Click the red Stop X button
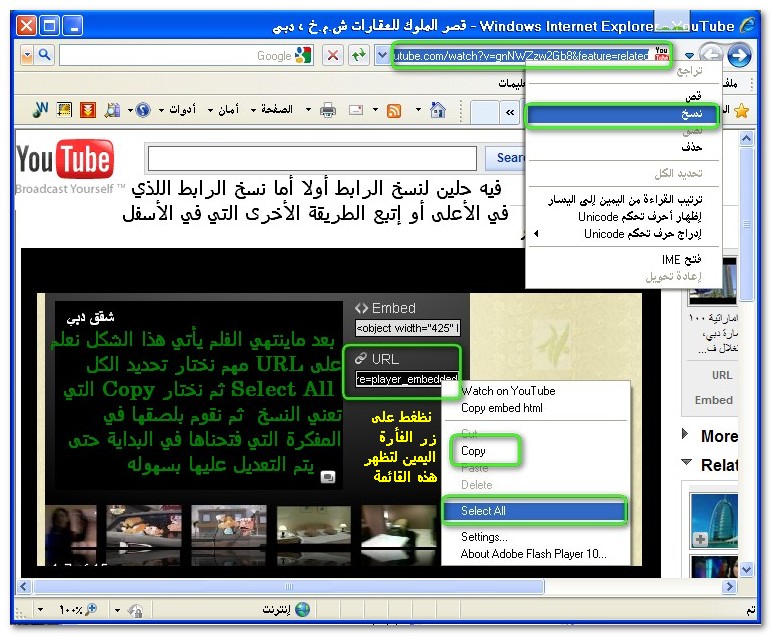Viewport: 772px width, 636px height. [x=333, y=55]
